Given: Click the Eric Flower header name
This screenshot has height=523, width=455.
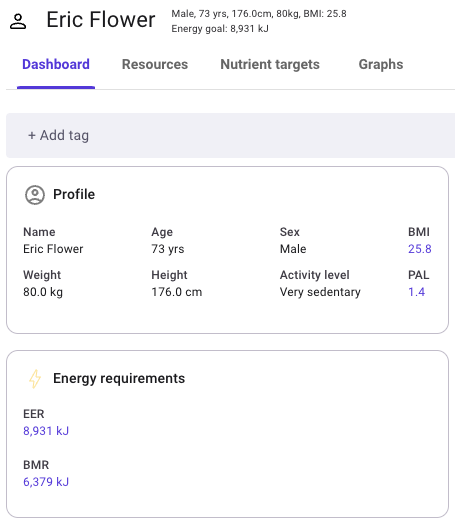Looking at the screenshot, I should click(x=101, y=20).
